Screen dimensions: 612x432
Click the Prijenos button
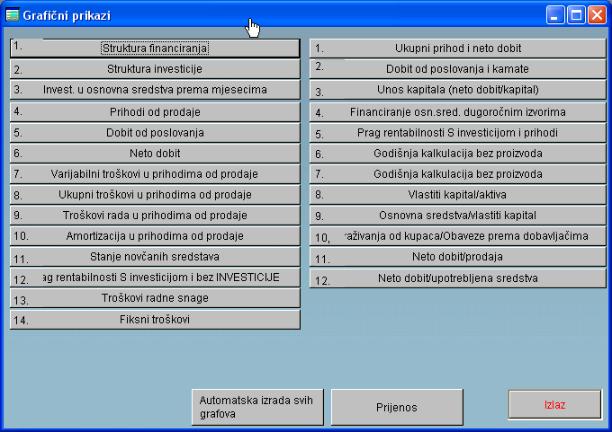(397, 407)
